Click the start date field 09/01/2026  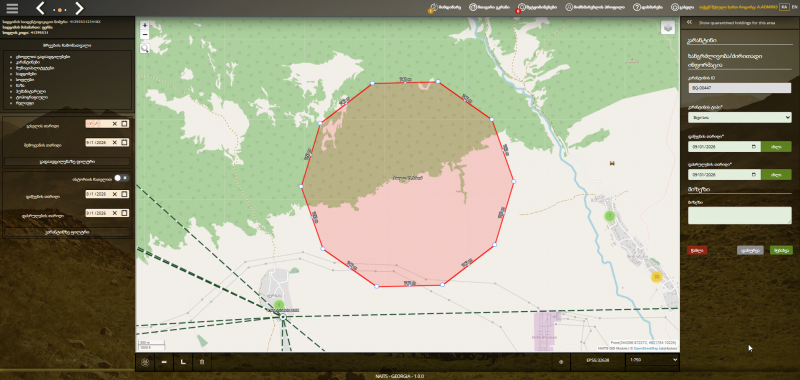[724, 147]
